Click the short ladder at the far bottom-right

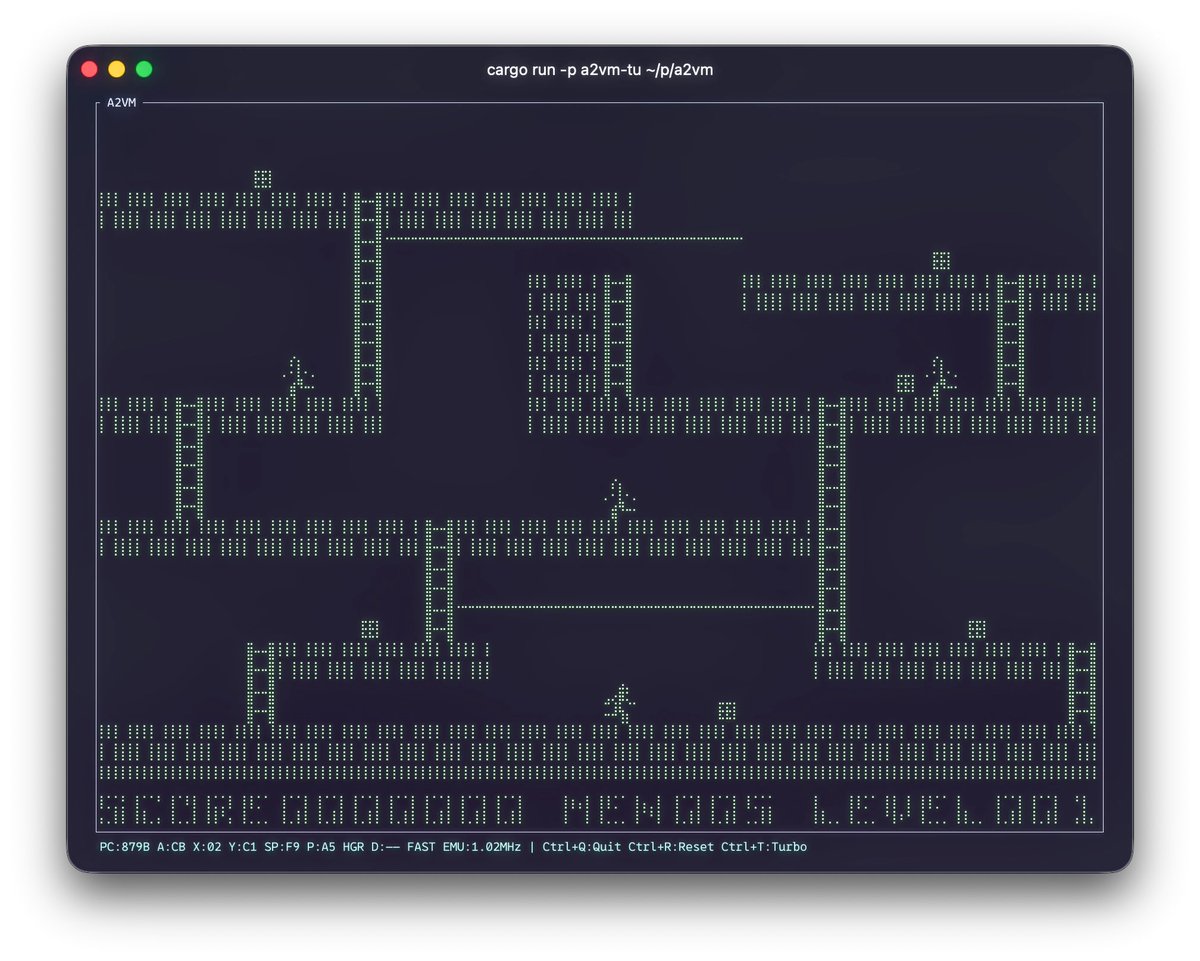[1083, 684]
